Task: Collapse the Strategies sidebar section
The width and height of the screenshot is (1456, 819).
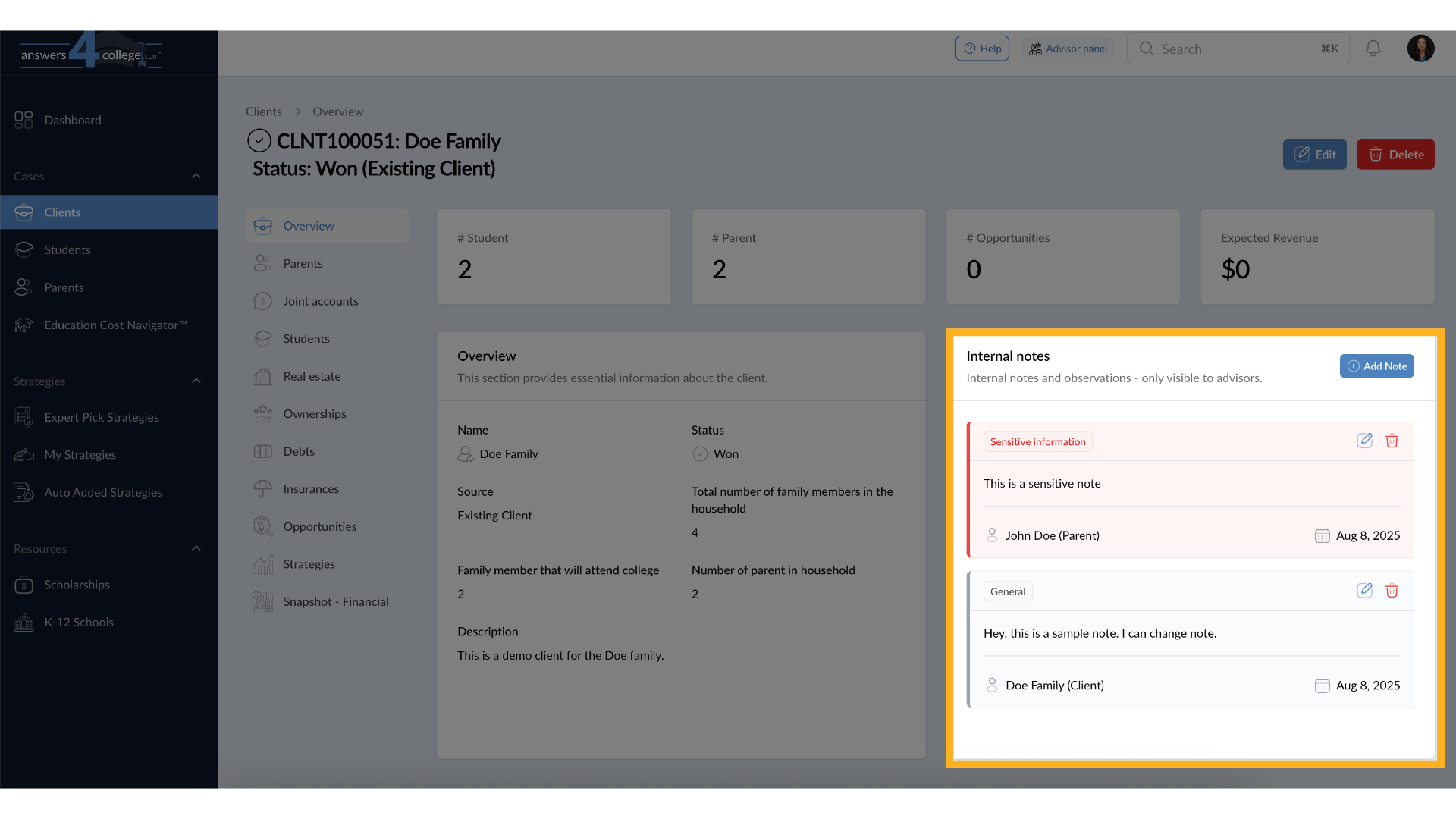Action: (x=196, y=381)
